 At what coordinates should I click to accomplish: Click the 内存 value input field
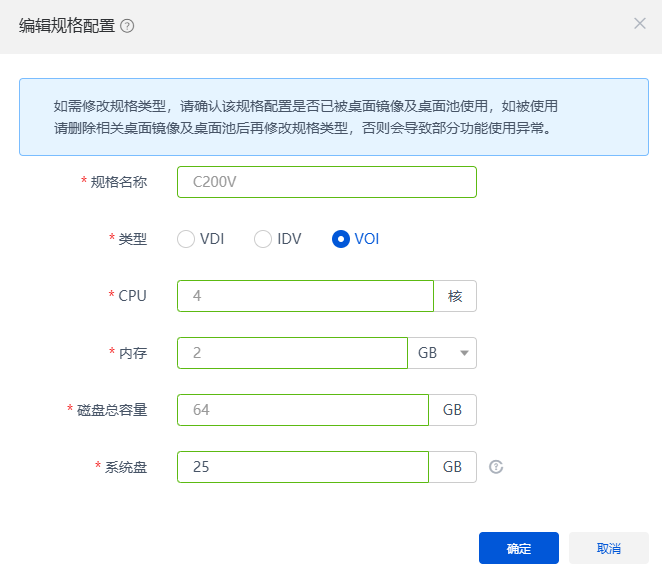[x=291, y=353]
